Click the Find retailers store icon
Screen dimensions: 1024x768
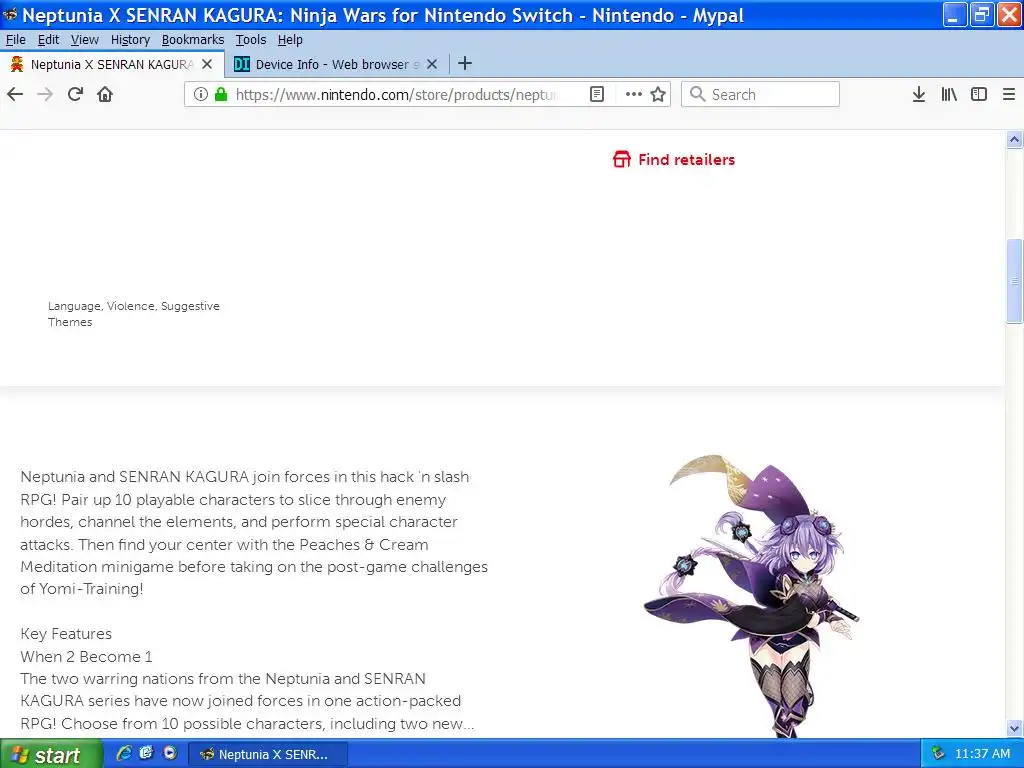622,159
